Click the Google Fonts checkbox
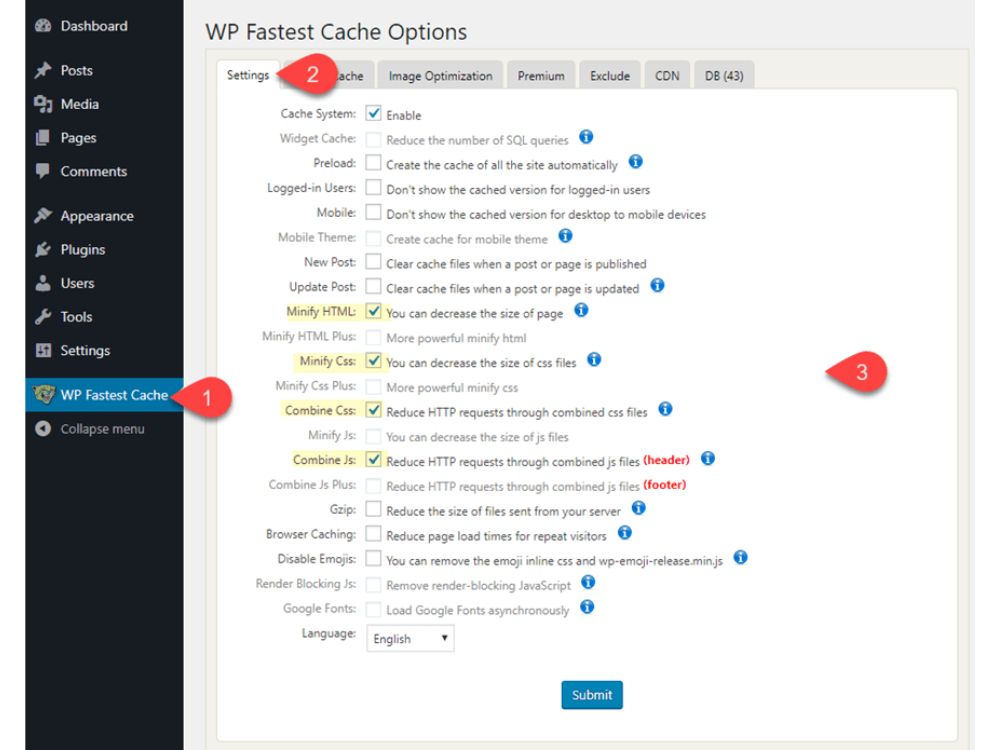Image resolution: width=1000 pixels, height=750 pixels. 374,608
